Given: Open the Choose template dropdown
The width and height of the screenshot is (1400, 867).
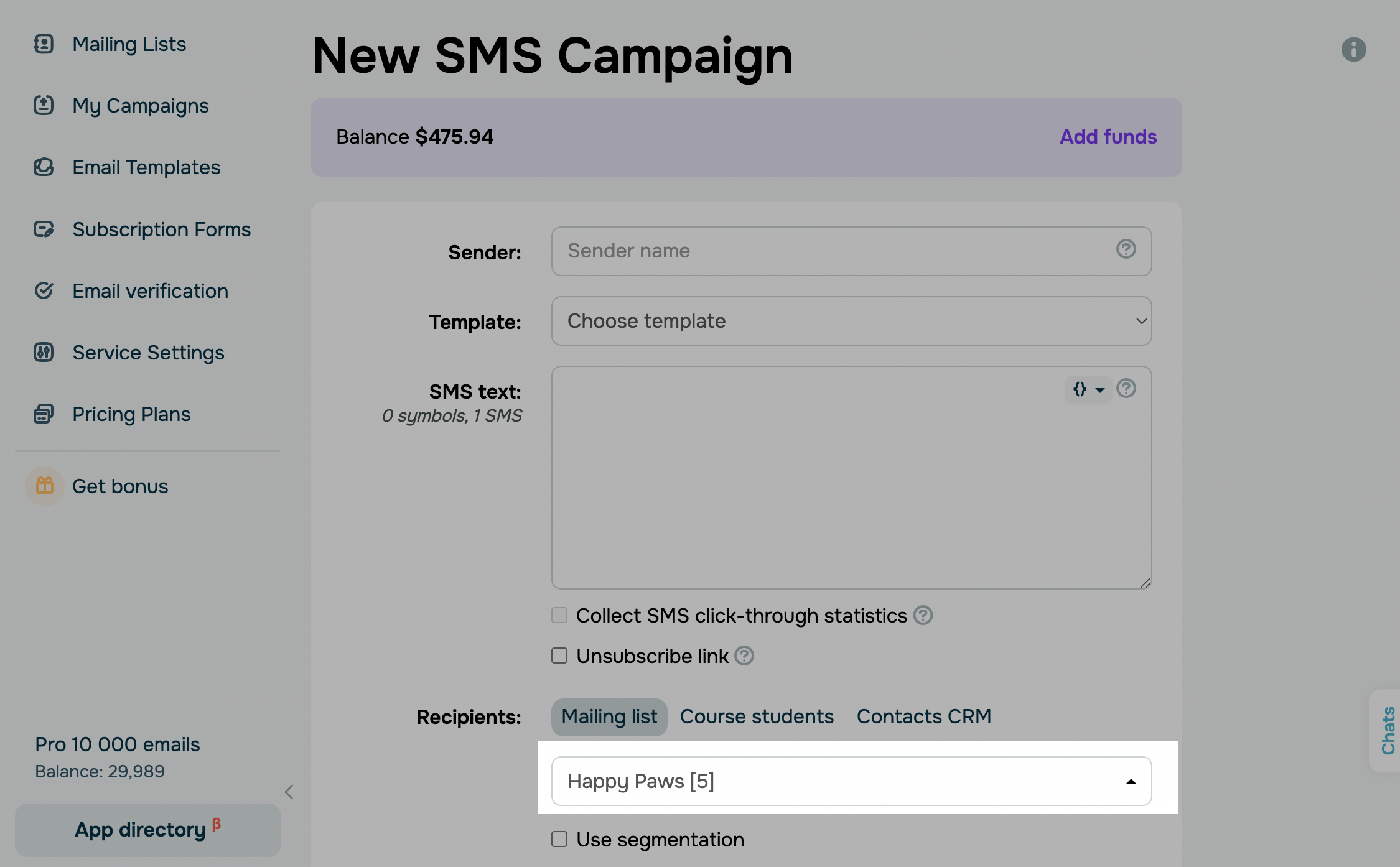Looking at the screenshot, I should [x=851, y=321].
